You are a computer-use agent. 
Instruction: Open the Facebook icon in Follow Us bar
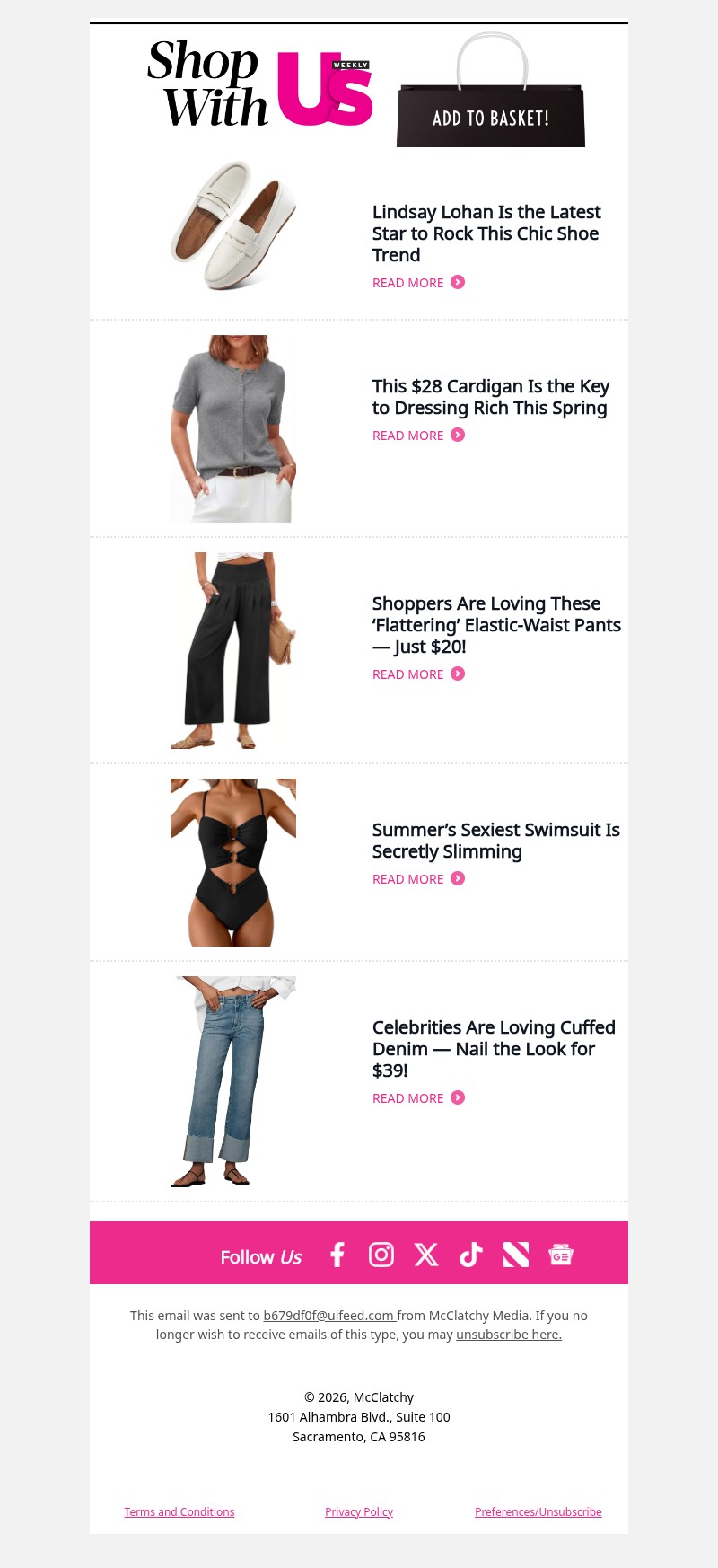(x=337, y=1255)
